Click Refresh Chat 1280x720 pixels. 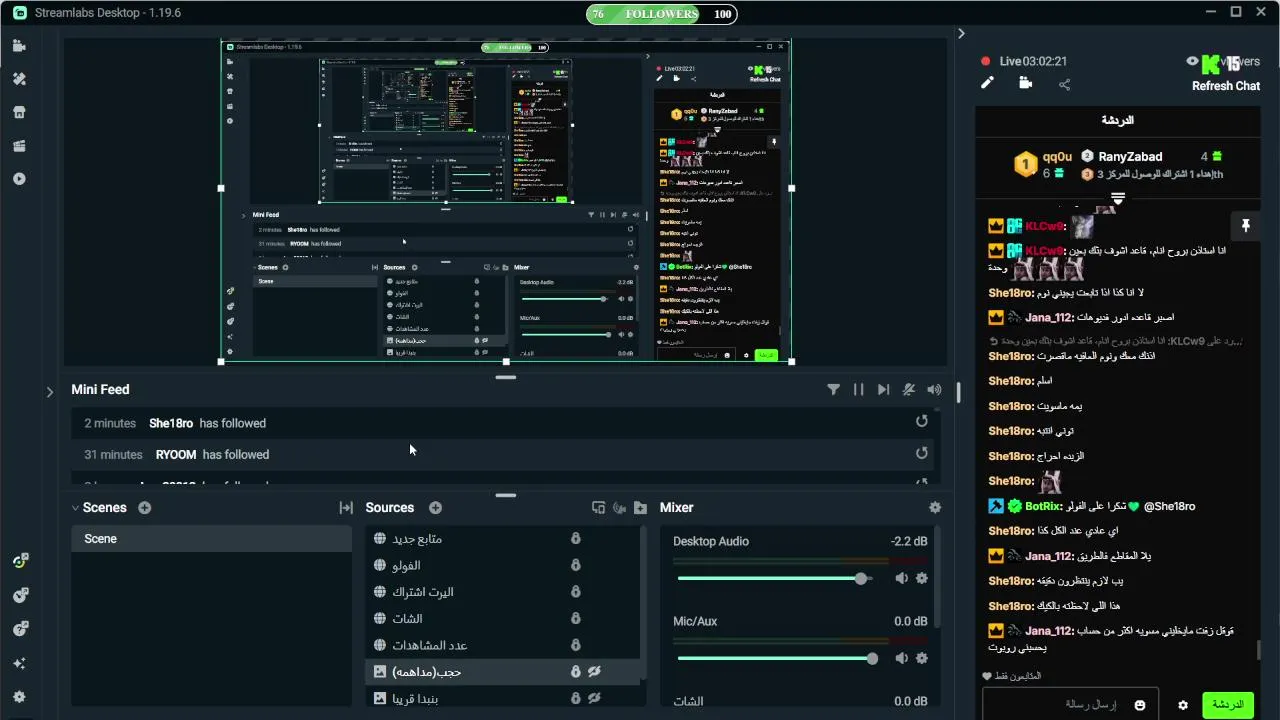click(1226, 86)
